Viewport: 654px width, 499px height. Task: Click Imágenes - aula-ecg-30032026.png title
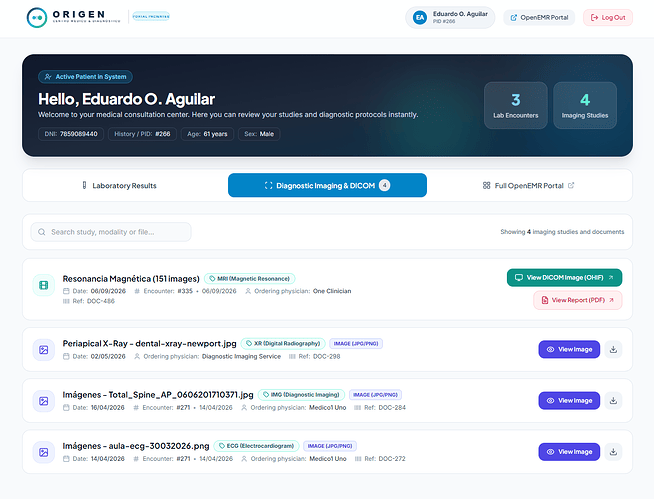click(x=136, y=446)
